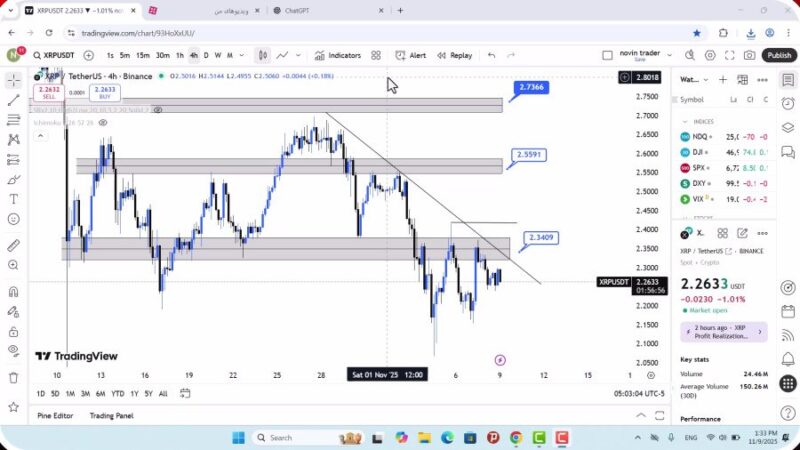Pick the Measure ruler tool
The height and width of the screenshot is (450, 800).
(x=14, y=245)
